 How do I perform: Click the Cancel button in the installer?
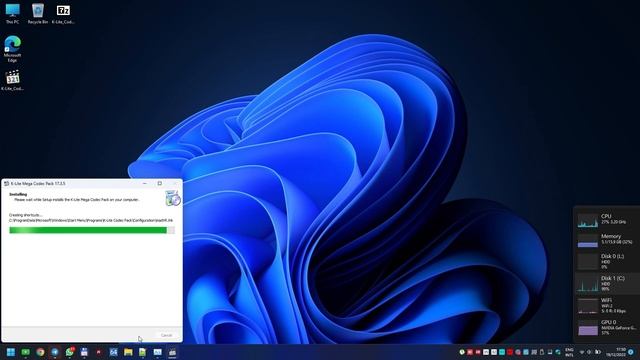coord(166,335)
